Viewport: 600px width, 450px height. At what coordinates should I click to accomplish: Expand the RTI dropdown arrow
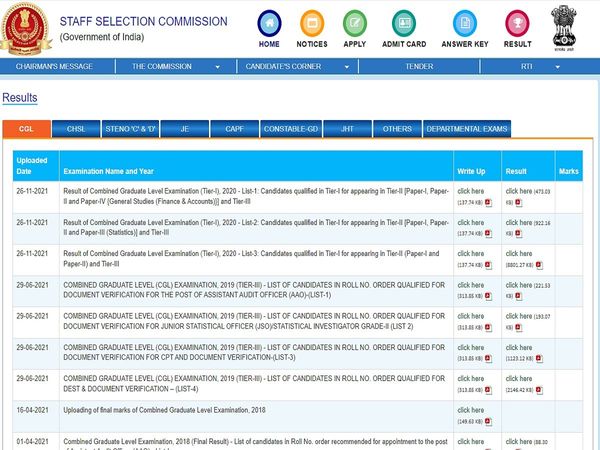(x=558, y=67)
